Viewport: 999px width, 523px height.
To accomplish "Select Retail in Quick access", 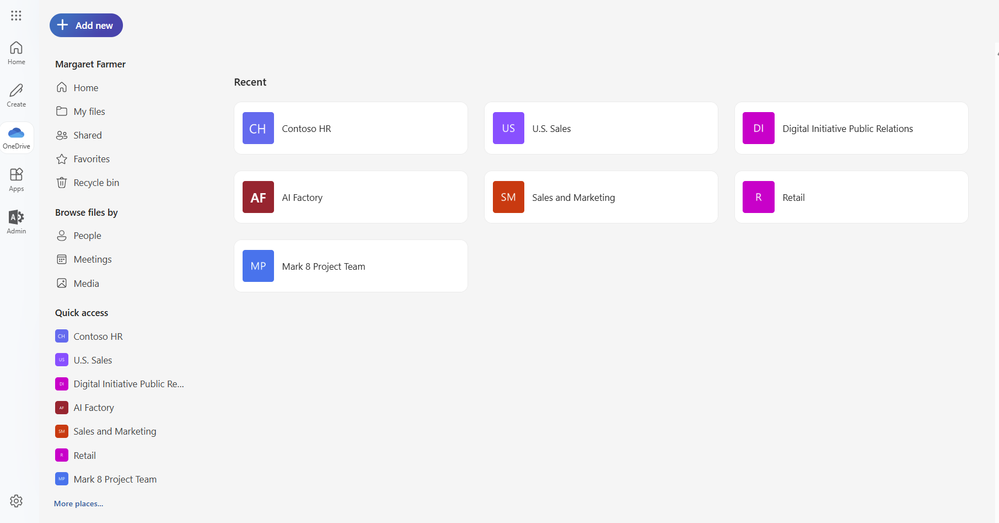I will coord(84,455).
